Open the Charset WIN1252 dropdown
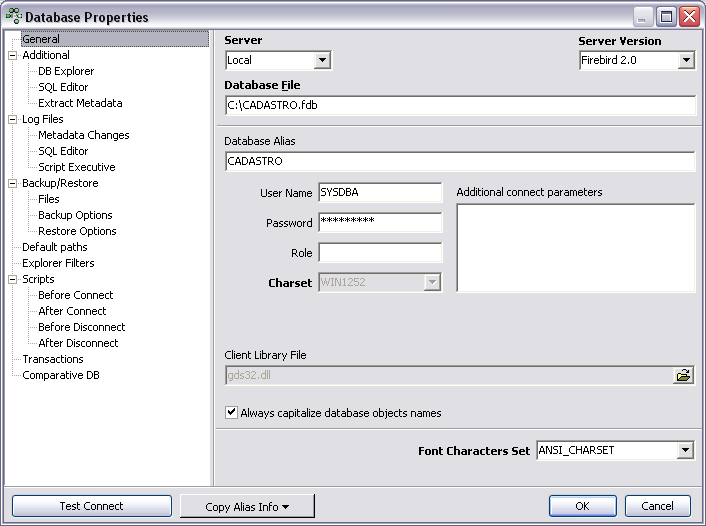 [432, 282]
